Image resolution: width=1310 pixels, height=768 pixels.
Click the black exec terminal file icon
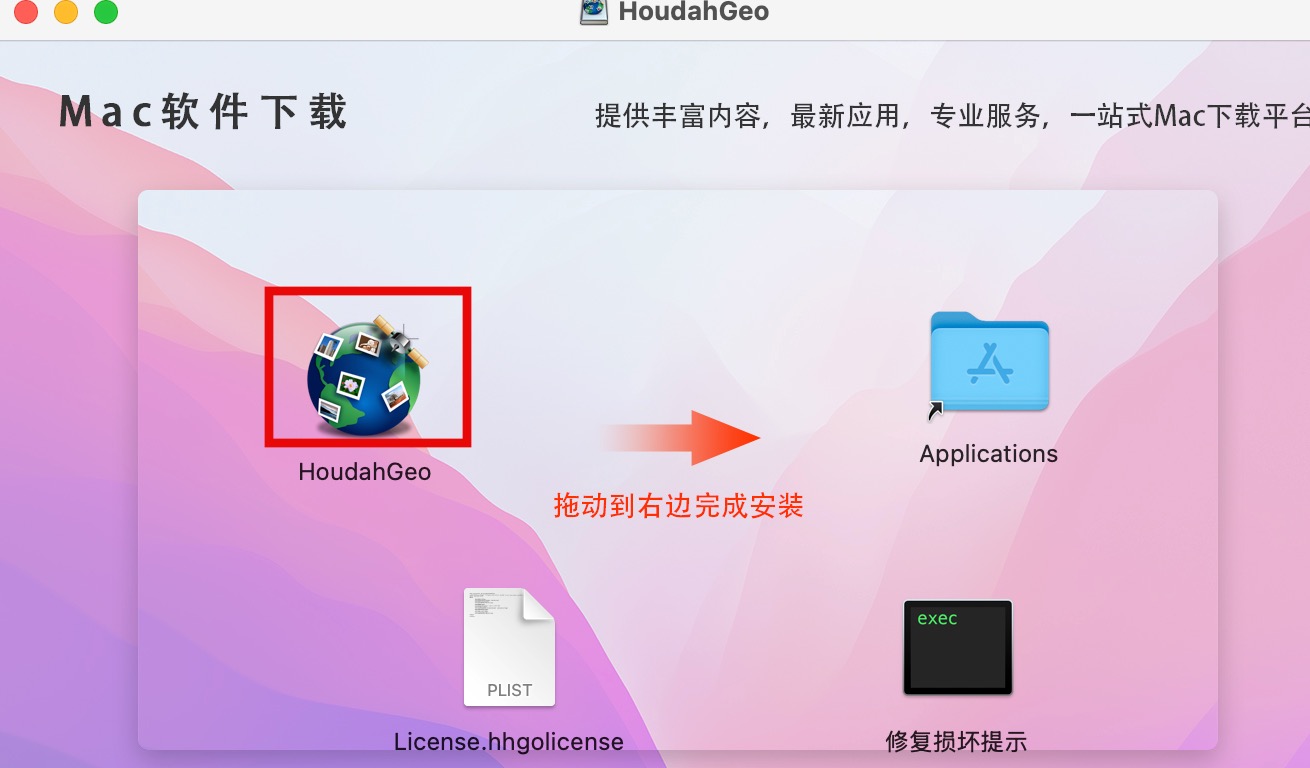click(x=958, y=647)
